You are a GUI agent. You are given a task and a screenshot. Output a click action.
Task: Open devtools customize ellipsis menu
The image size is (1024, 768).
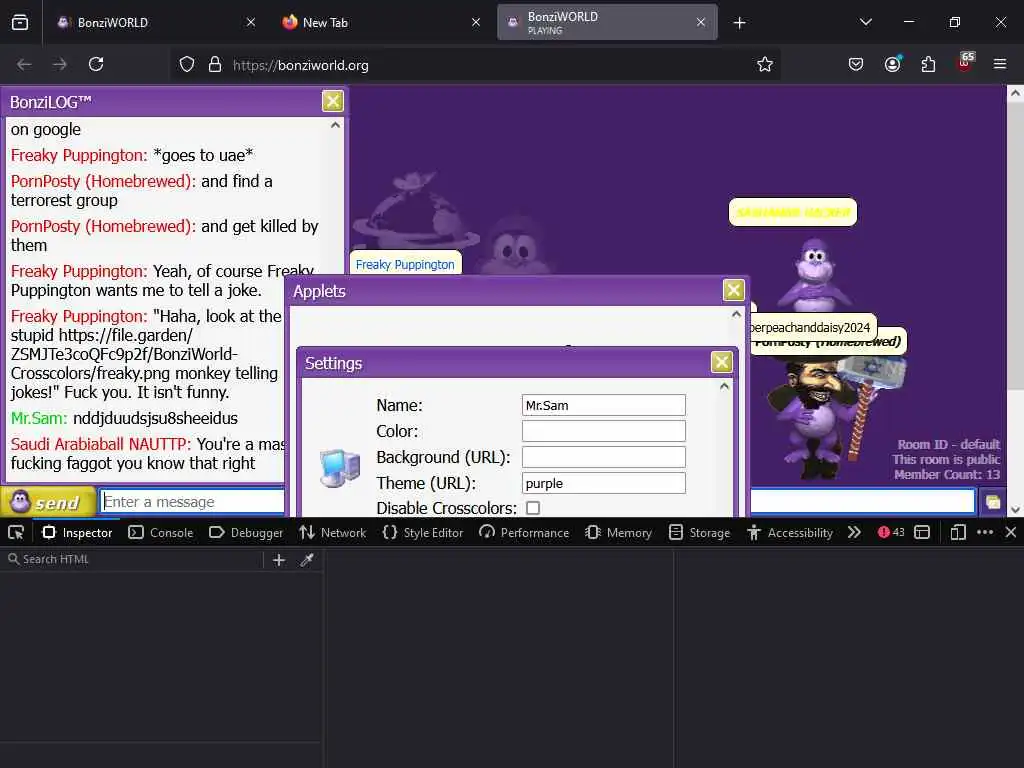985,532
